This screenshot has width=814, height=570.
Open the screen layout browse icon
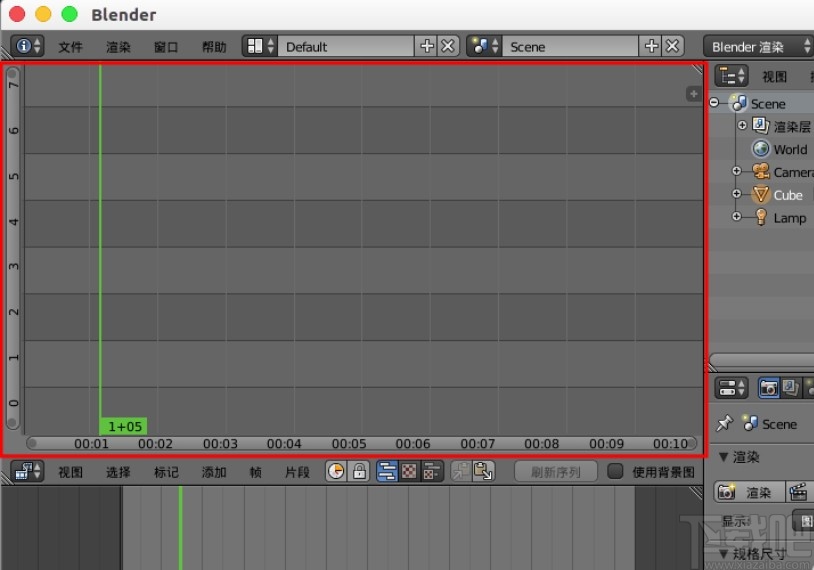point(260,46)
